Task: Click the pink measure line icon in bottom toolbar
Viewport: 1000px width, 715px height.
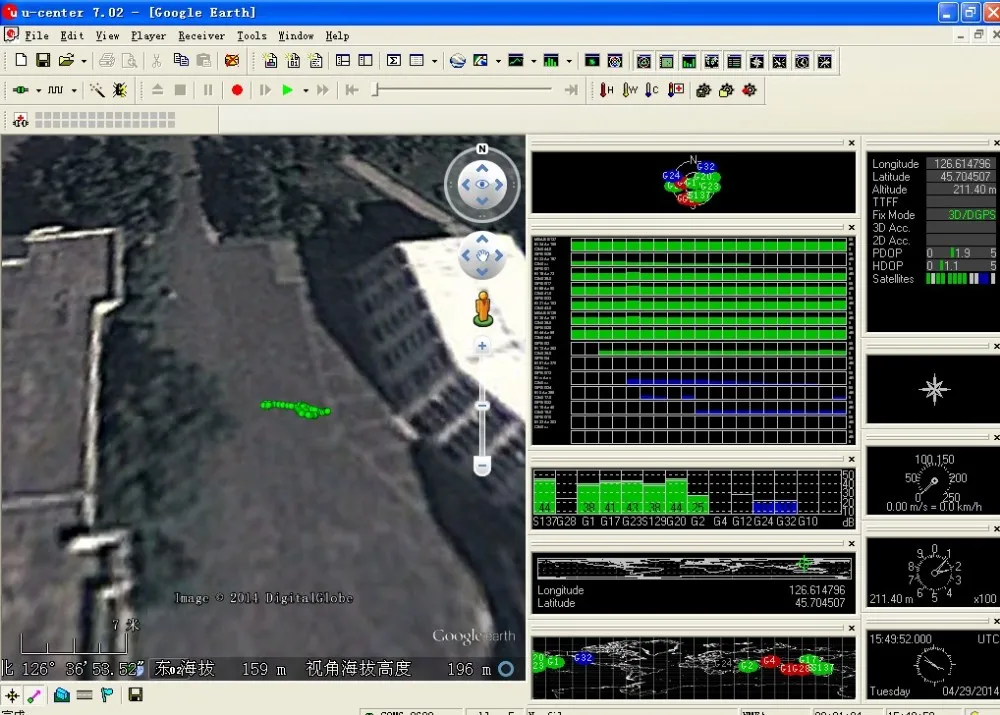Action: [34, 695]
